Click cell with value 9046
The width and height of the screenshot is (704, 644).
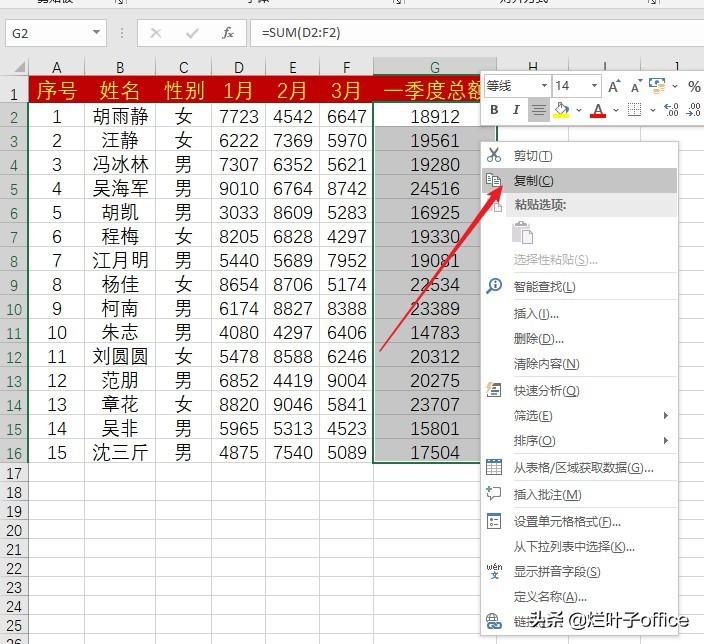[x=292, y=405]
